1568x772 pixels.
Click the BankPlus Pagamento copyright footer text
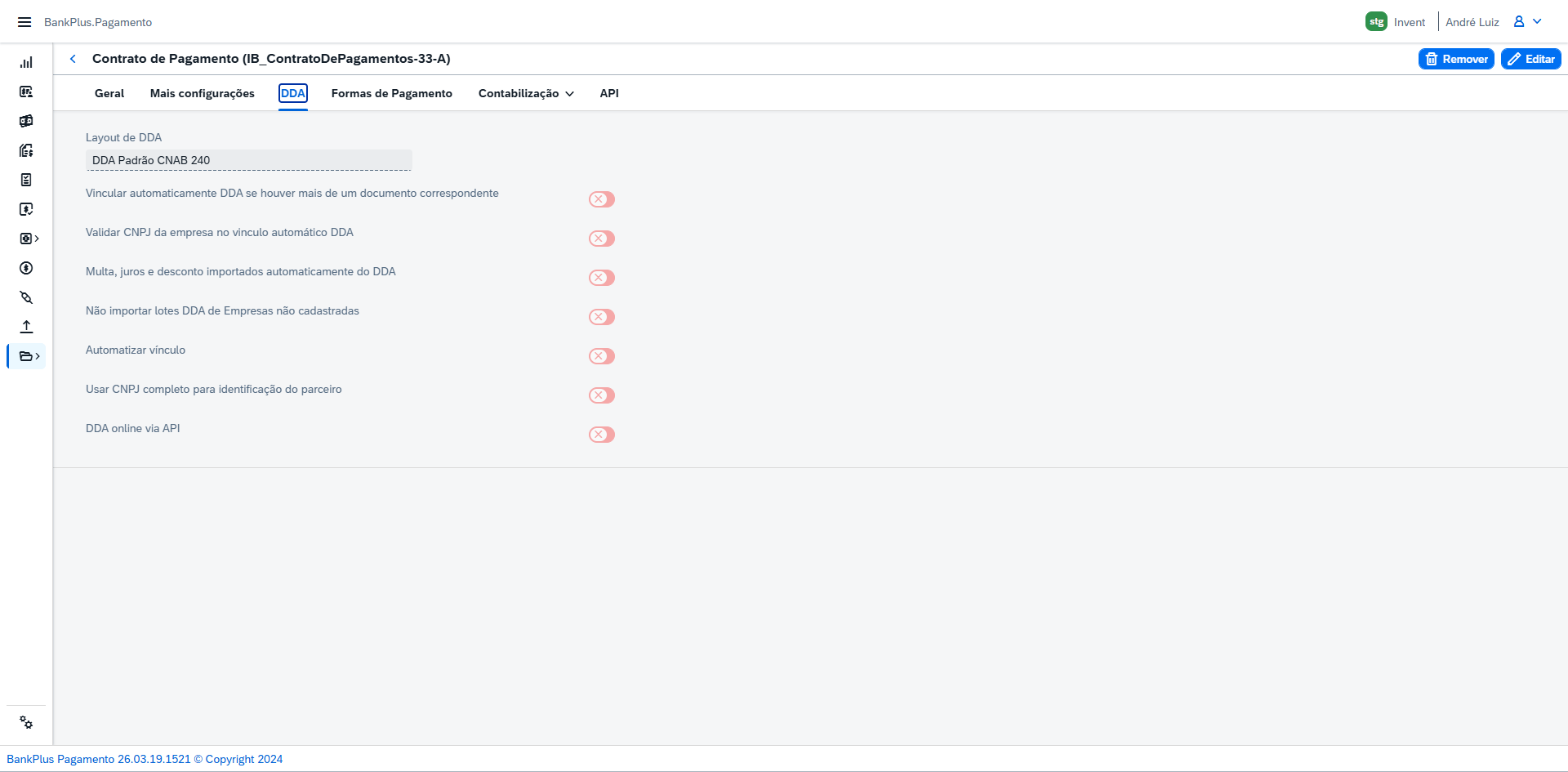[x=145, y=759]
